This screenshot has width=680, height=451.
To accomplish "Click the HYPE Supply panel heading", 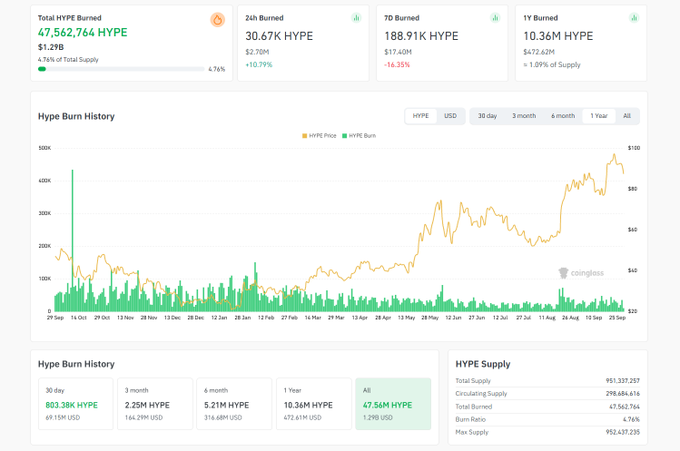I will [x=483, y=364].
